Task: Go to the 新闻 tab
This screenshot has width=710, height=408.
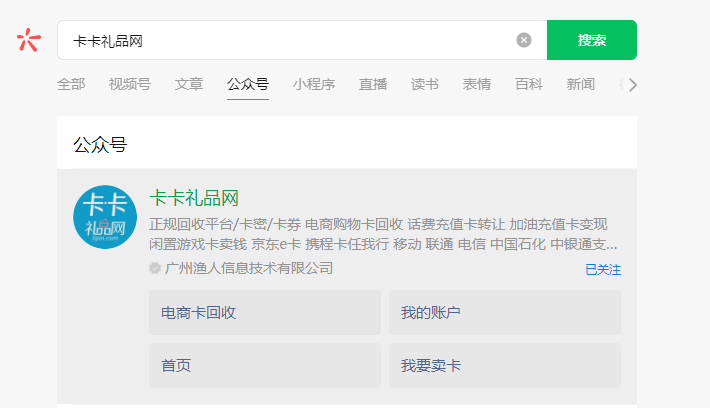Action: point(580,84)
